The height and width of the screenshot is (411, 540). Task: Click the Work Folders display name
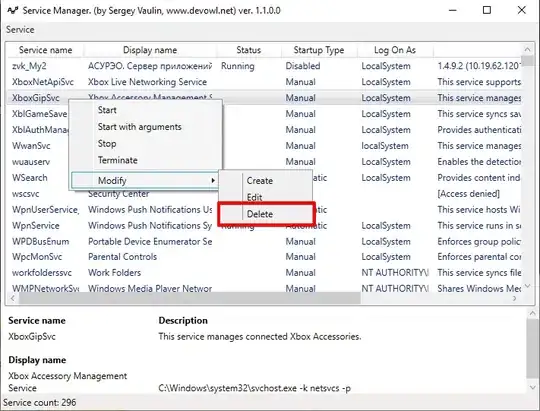[x=114, y=273]
